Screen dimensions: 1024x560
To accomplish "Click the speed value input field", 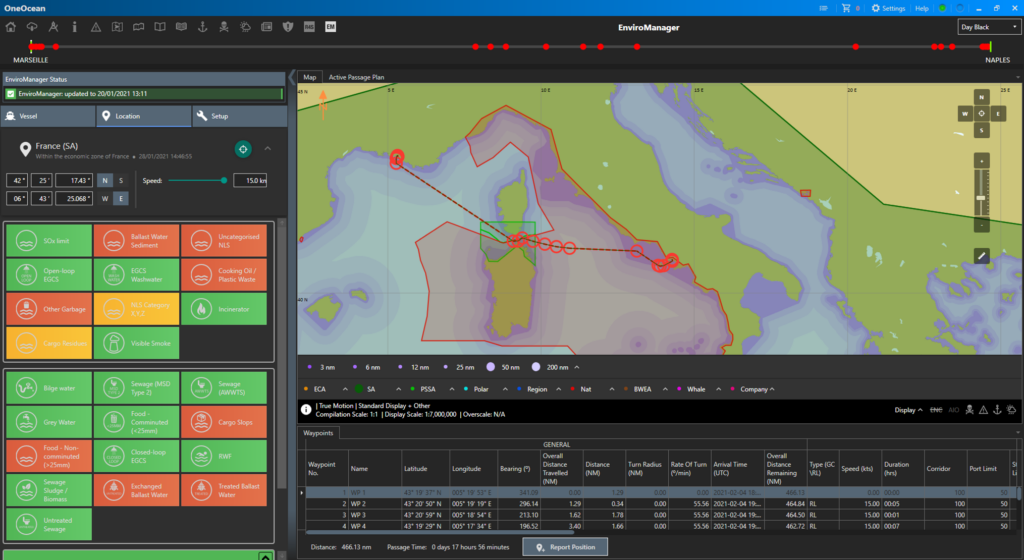I will pyautogui.click(x=250, y=181).
